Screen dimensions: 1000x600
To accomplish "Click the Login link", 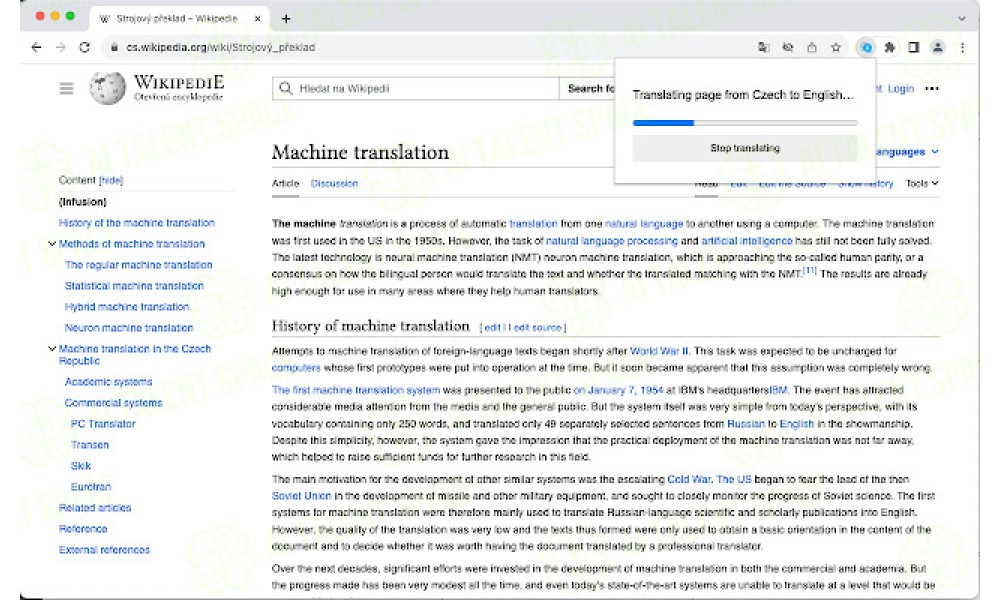I will (901, 89).
